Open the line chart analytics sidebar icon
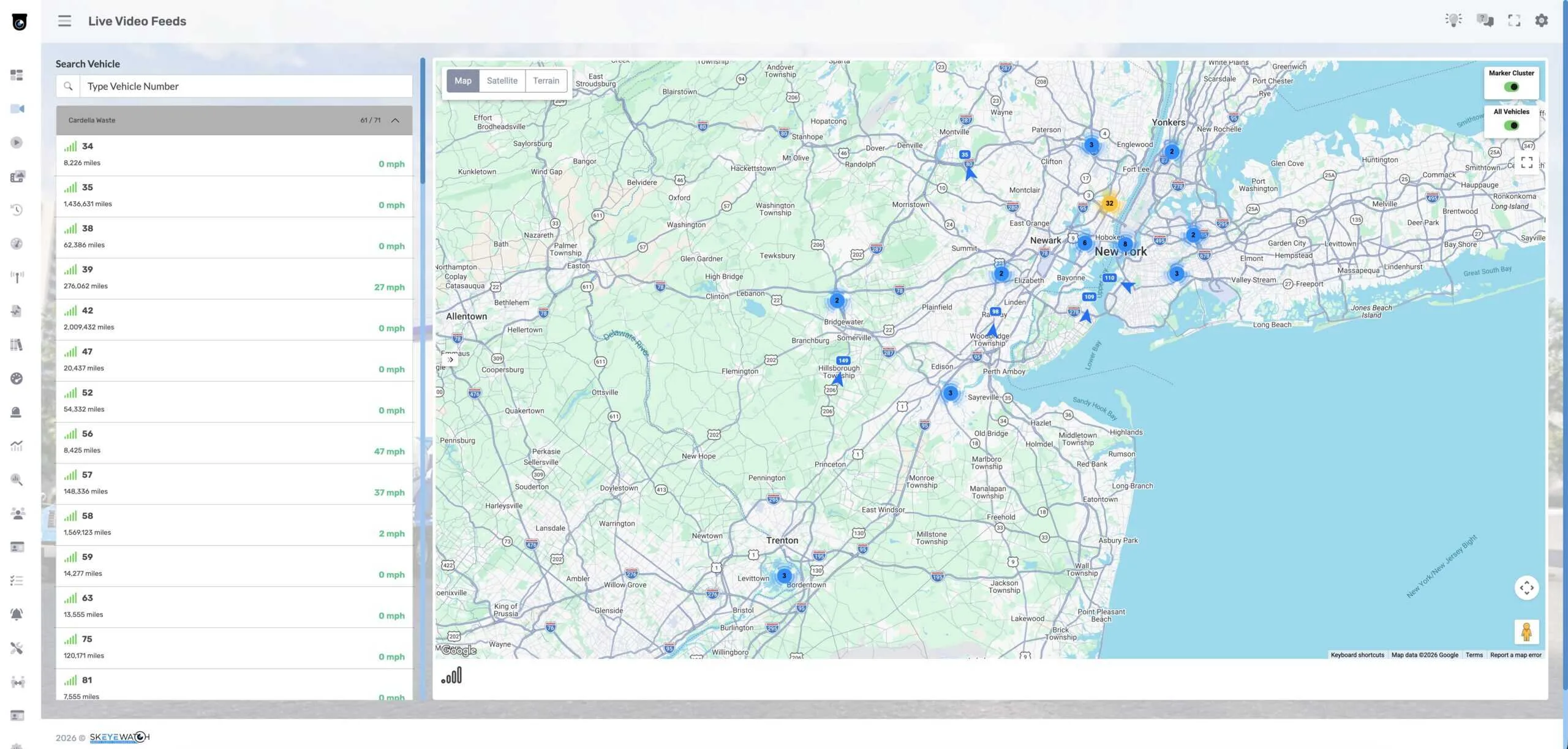Viewport: 1568px width, 749px height. coord(17,446)
